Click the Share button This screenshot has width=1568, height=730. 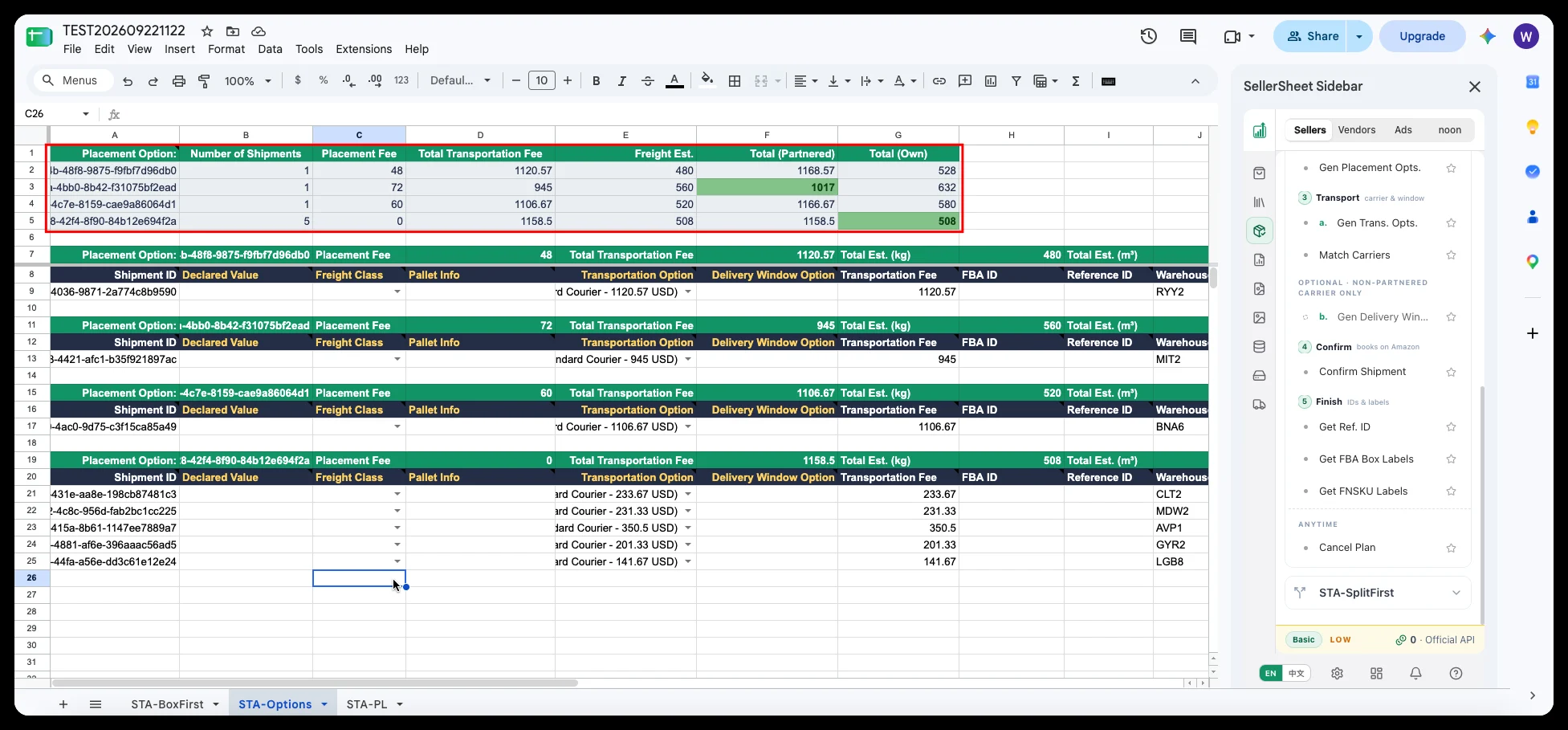[x=1312, y=36]
